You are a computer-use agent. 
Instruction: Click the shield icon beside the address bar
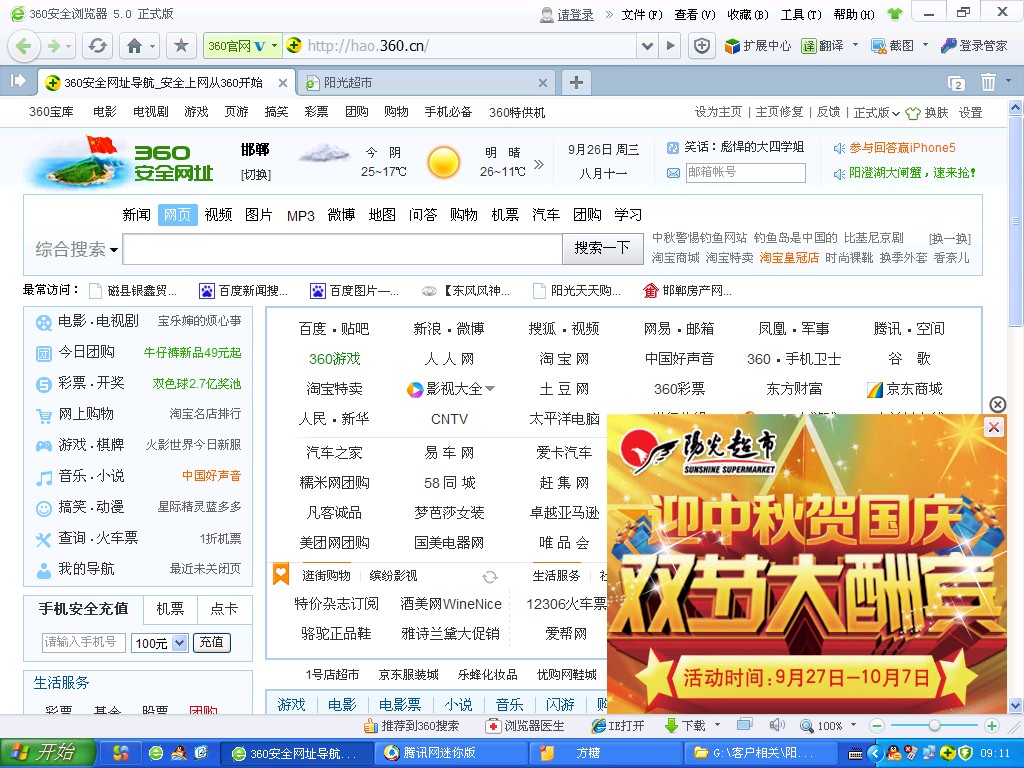pos(702,46)
